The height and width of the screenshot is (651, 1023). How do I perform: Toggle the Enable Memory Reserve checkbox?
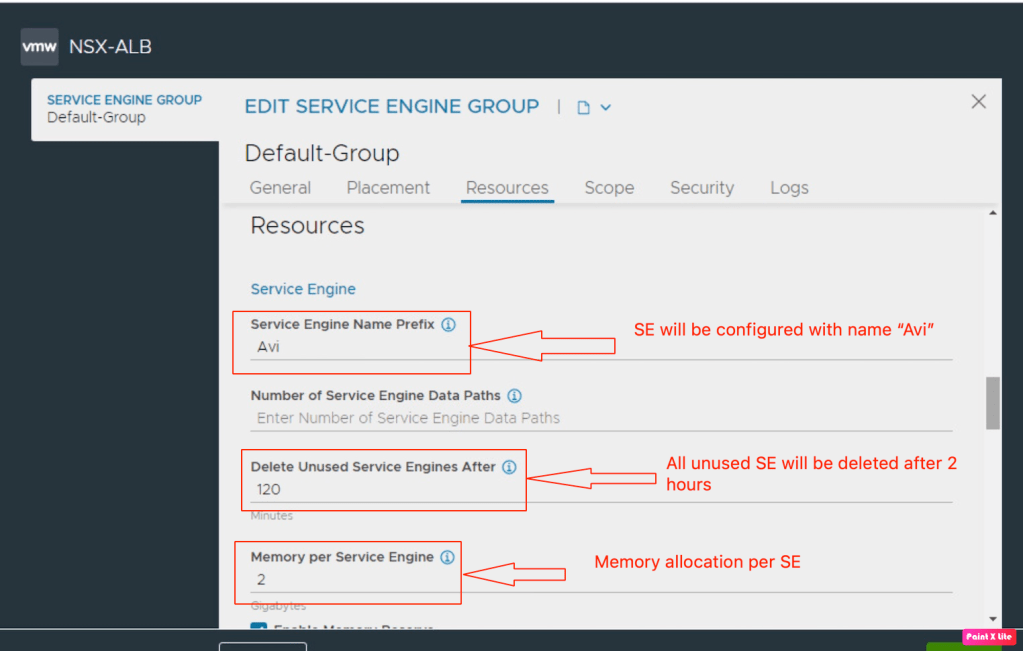click(259, 628)
